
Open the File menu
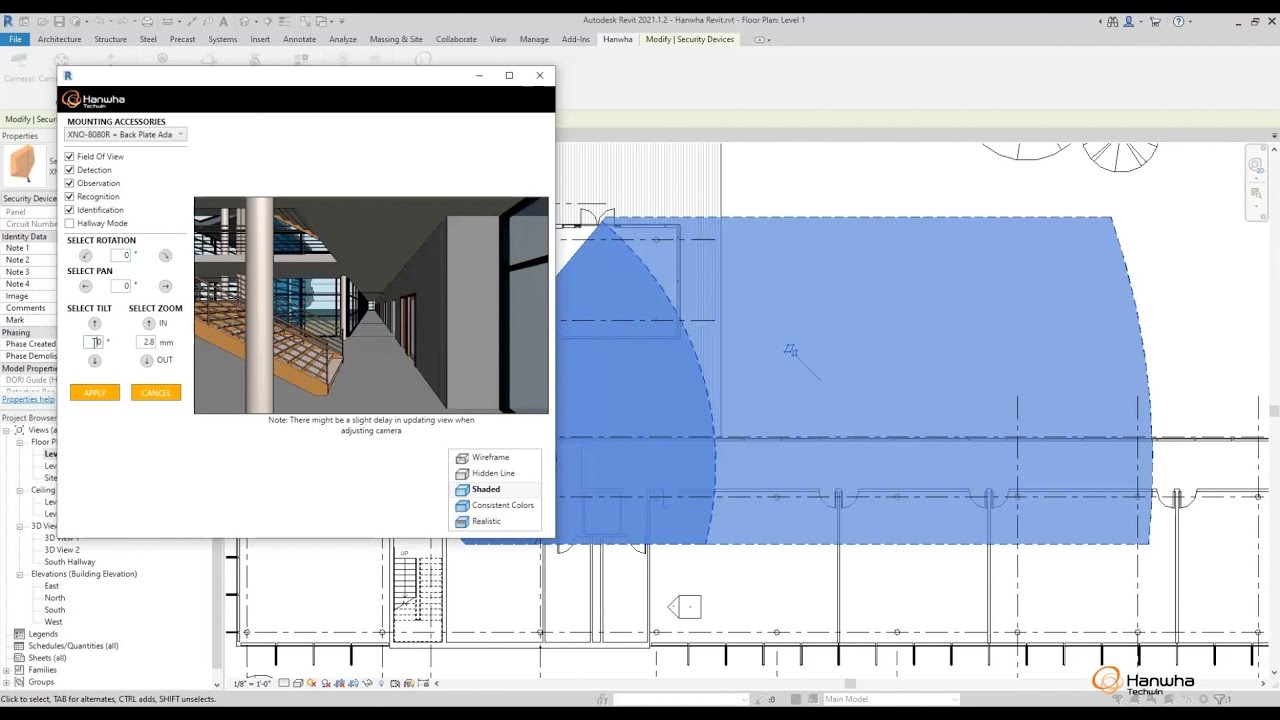pyautogui.click(x=15, y=39)
